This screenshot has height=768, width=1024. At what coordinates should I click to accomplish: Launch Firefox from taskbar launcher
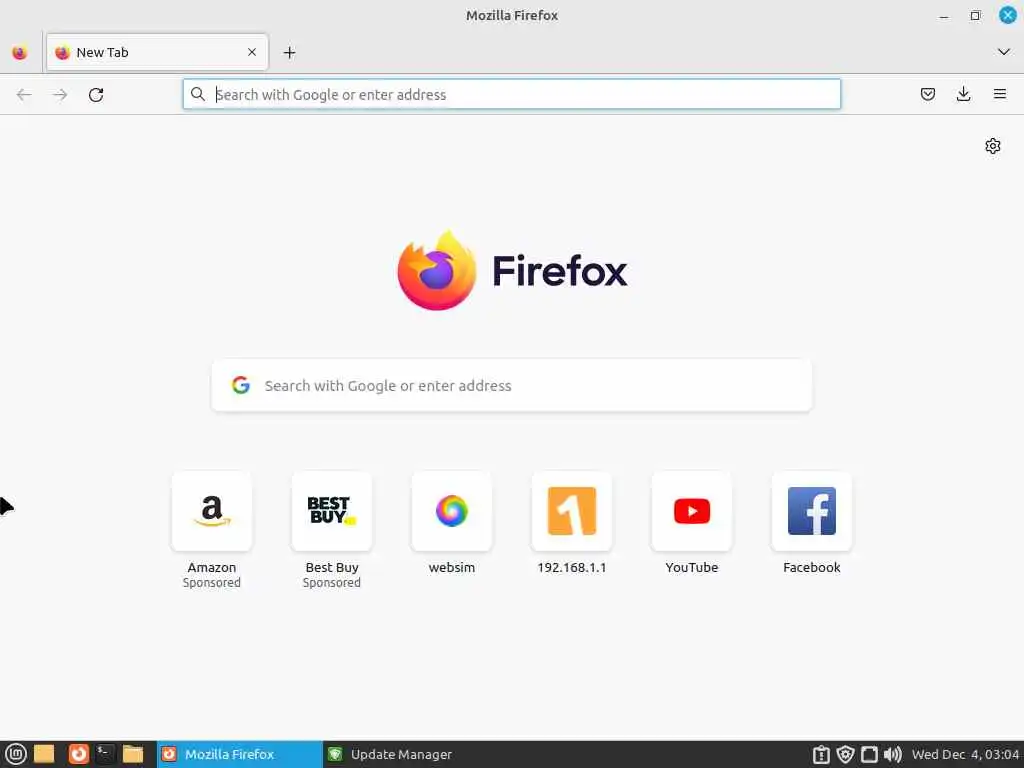[78, 754]
